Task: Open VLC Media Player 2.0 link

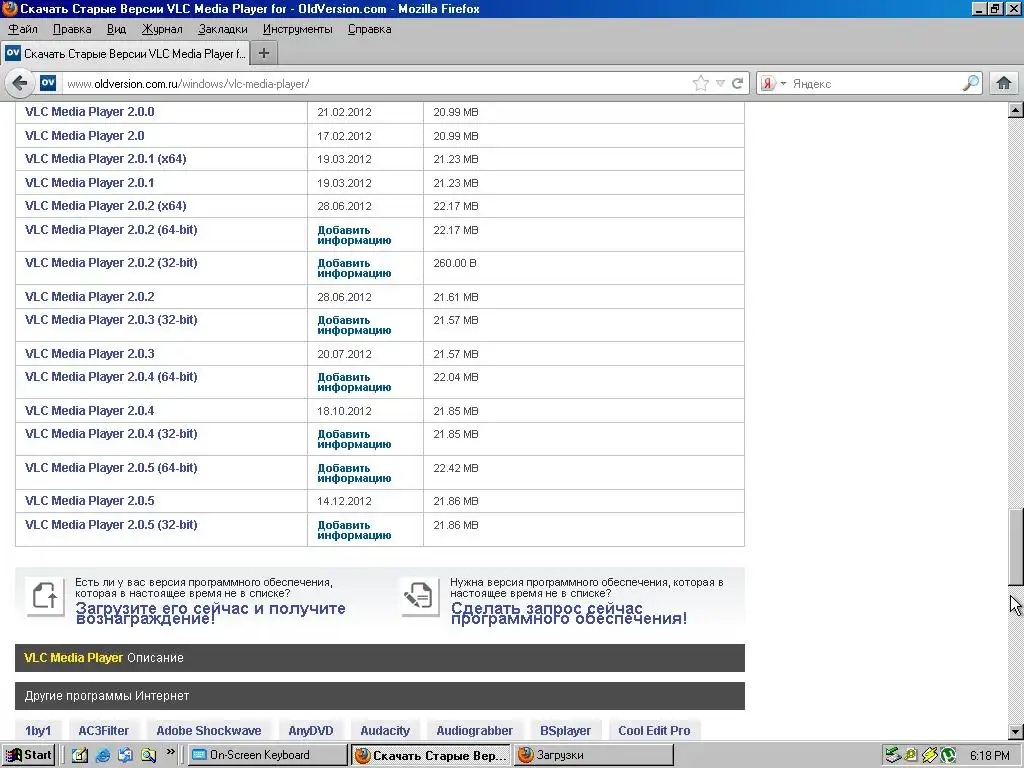Action: 84,136
